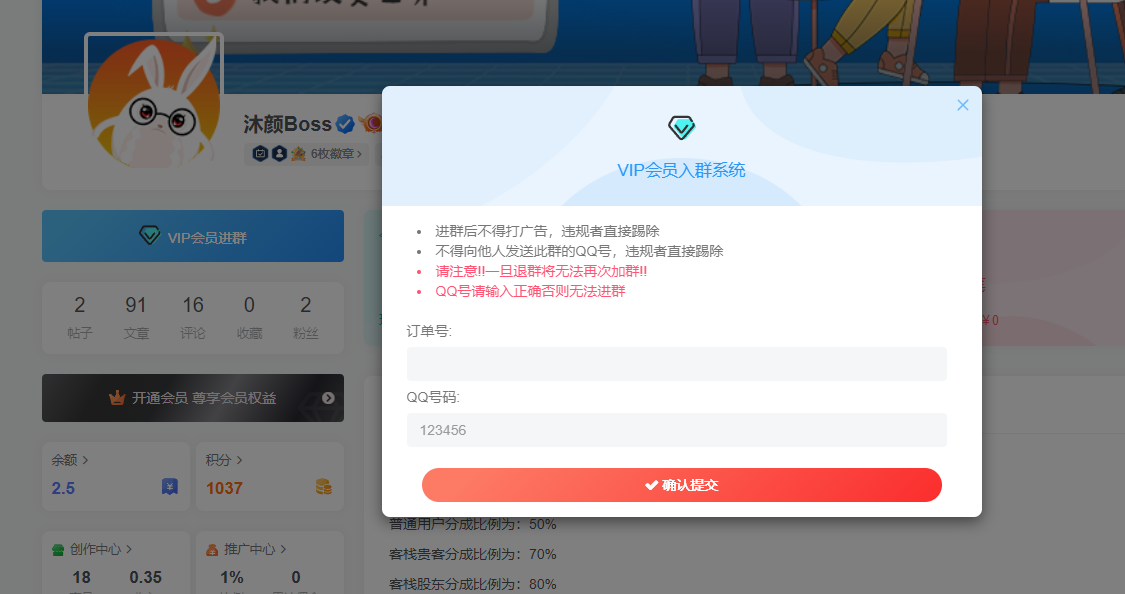
Task: Click the points value 1037
Action: coord(224,489)
